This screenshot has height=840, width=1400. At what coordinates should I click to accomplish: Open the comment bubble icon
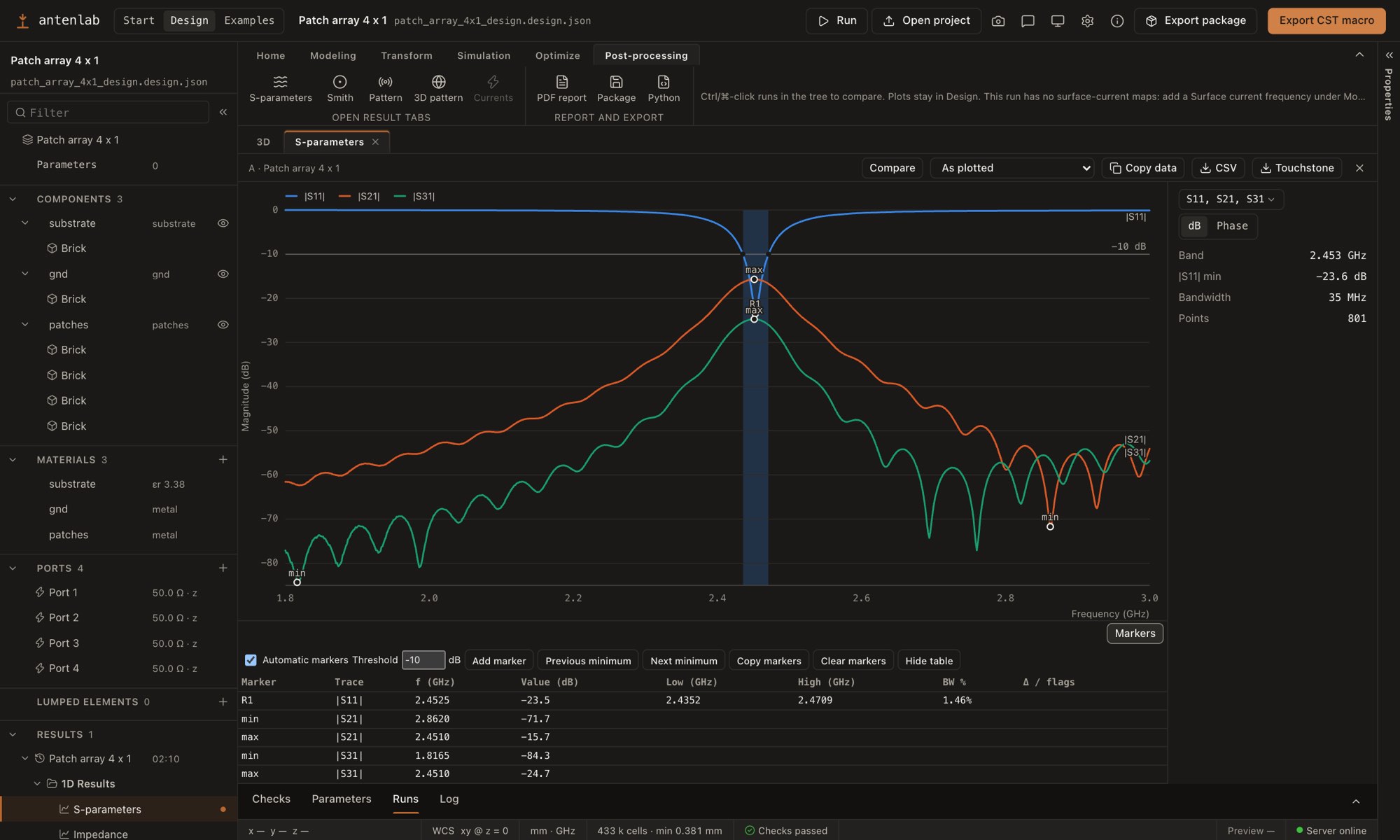coord(1028,21)
